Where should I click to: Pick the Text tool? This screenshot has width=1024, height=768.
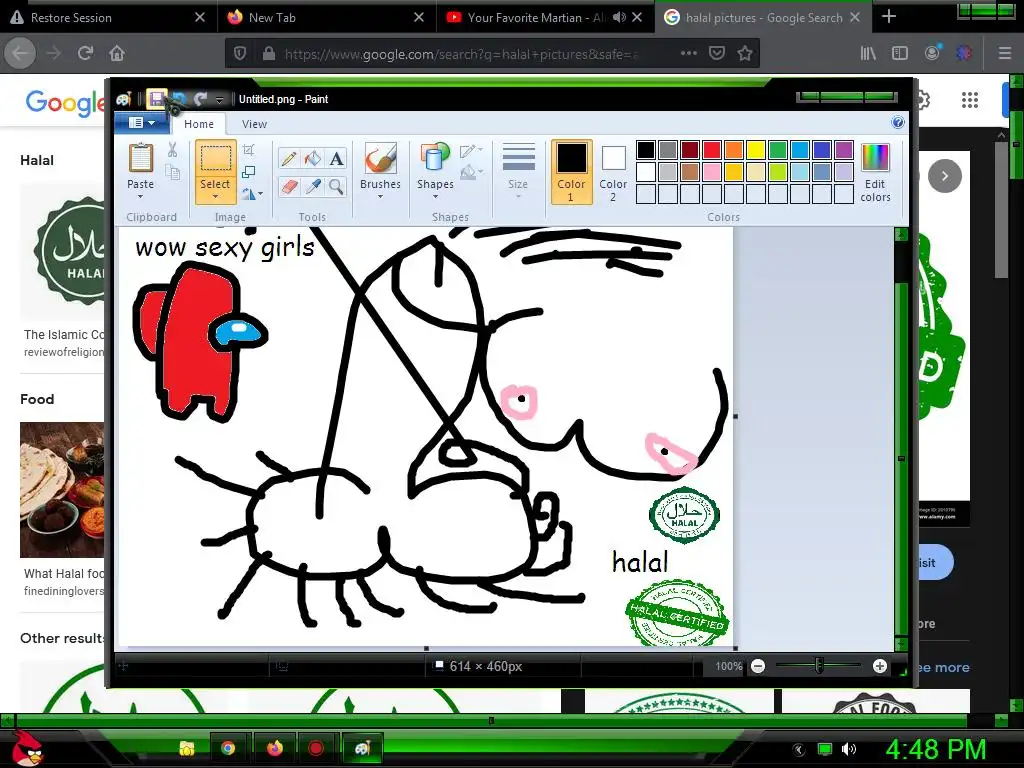[336, 159]
